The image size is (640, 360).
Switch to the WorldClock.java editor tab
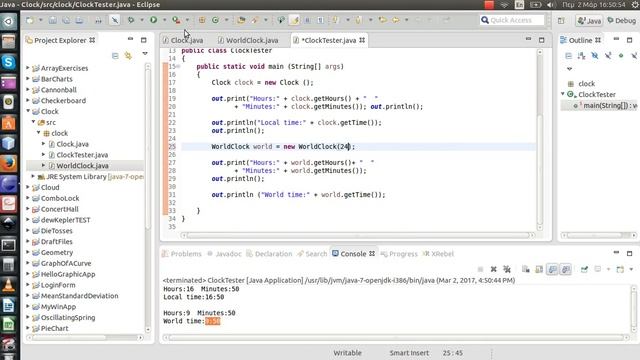[x=248, y=40]
